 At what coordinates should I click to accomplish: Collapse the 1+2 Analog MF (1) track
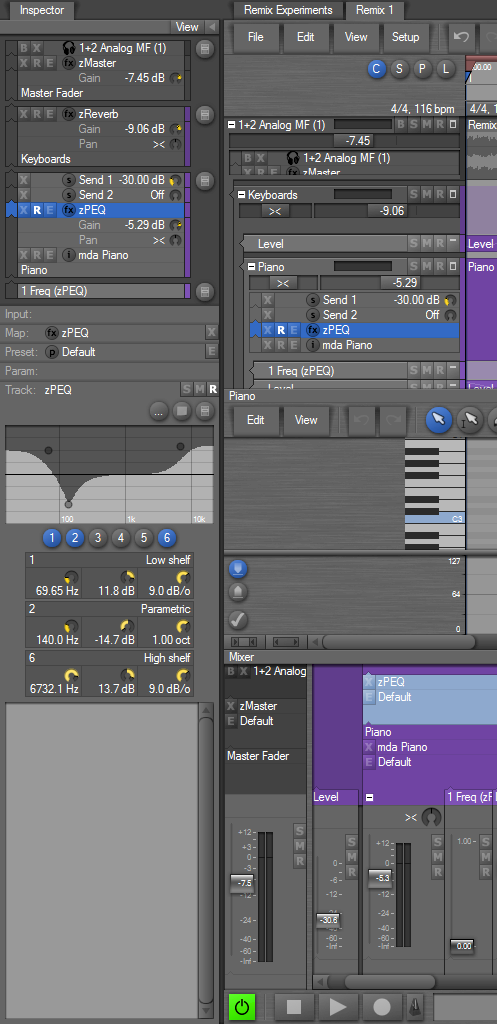232,124
